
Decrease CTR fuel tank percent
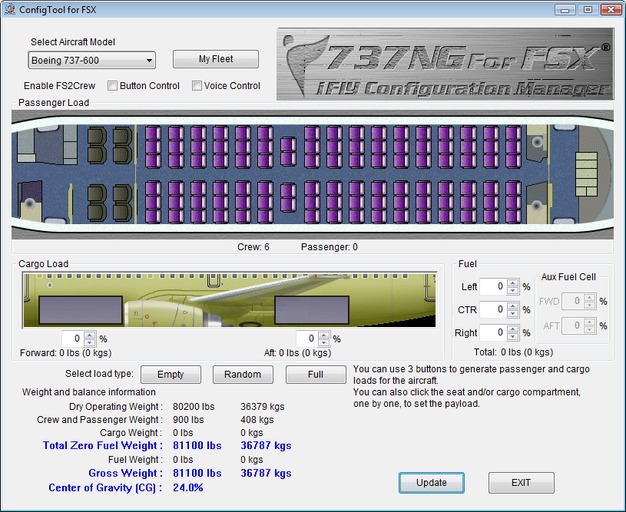tap(513, 313)
